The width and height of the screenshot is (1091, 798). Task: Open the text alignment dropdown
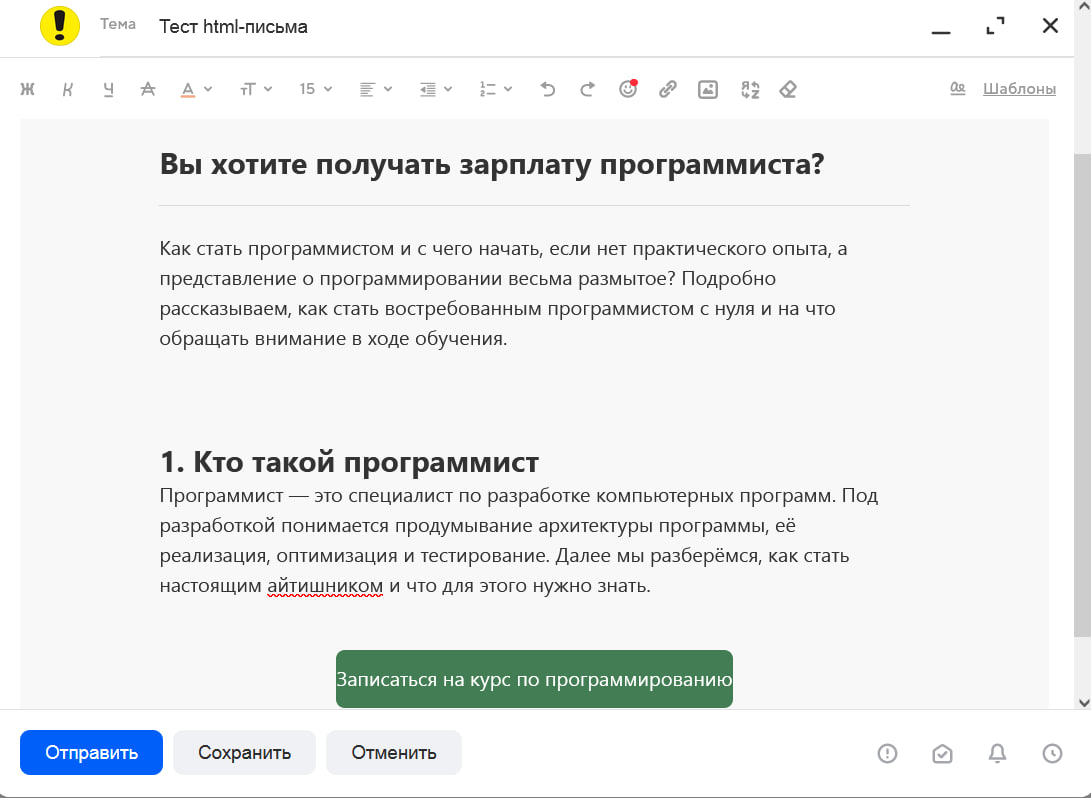[x=375, y=89]
